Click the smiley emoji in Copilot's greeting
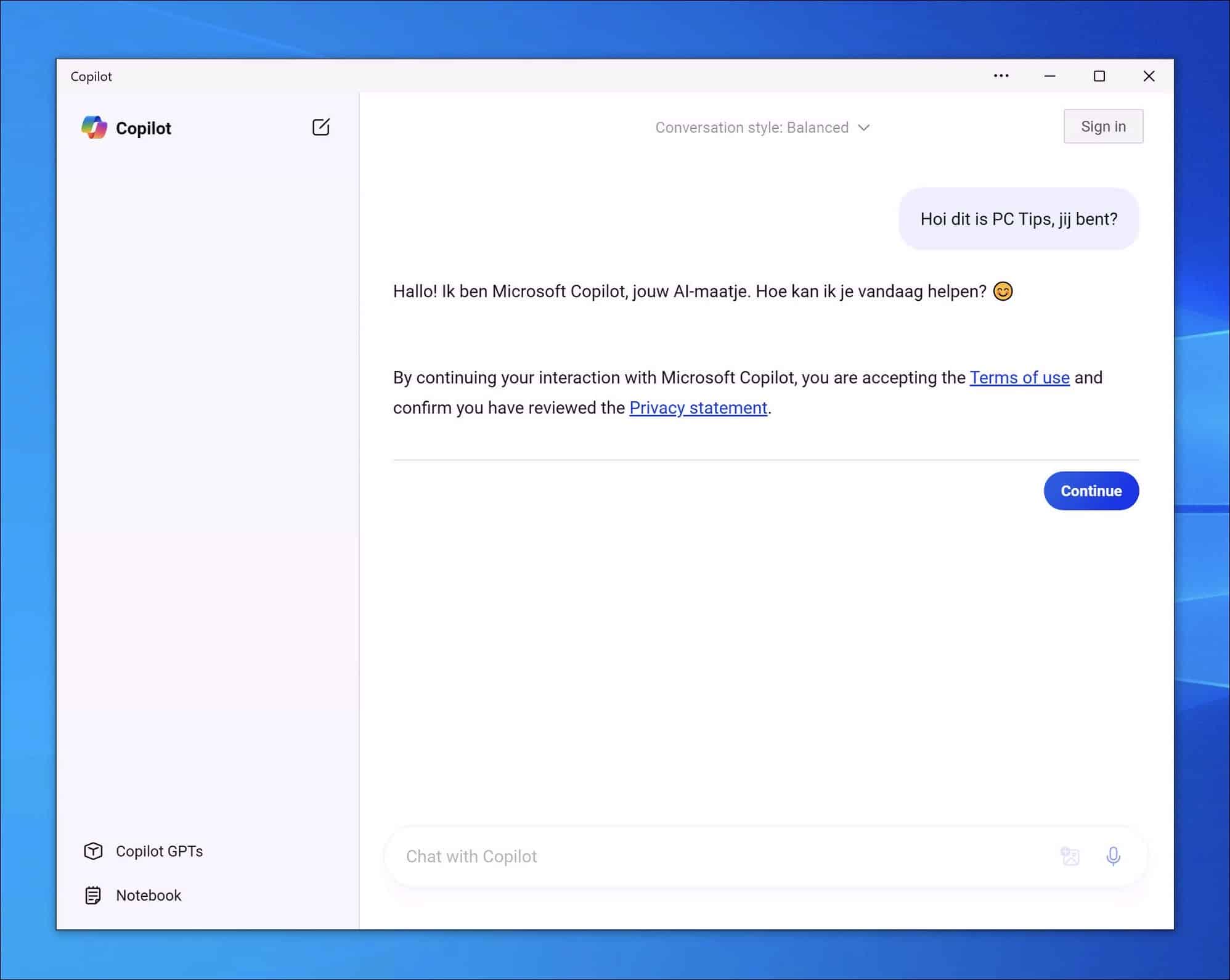 1003,291
